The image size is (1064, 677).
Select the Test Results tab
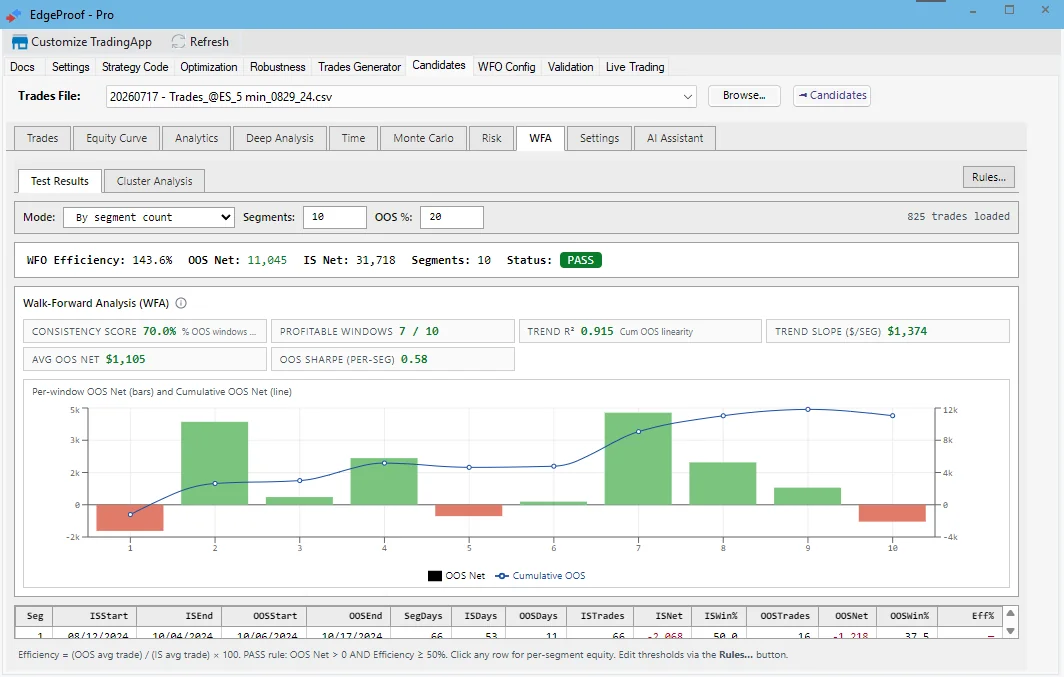click(60, 181)
